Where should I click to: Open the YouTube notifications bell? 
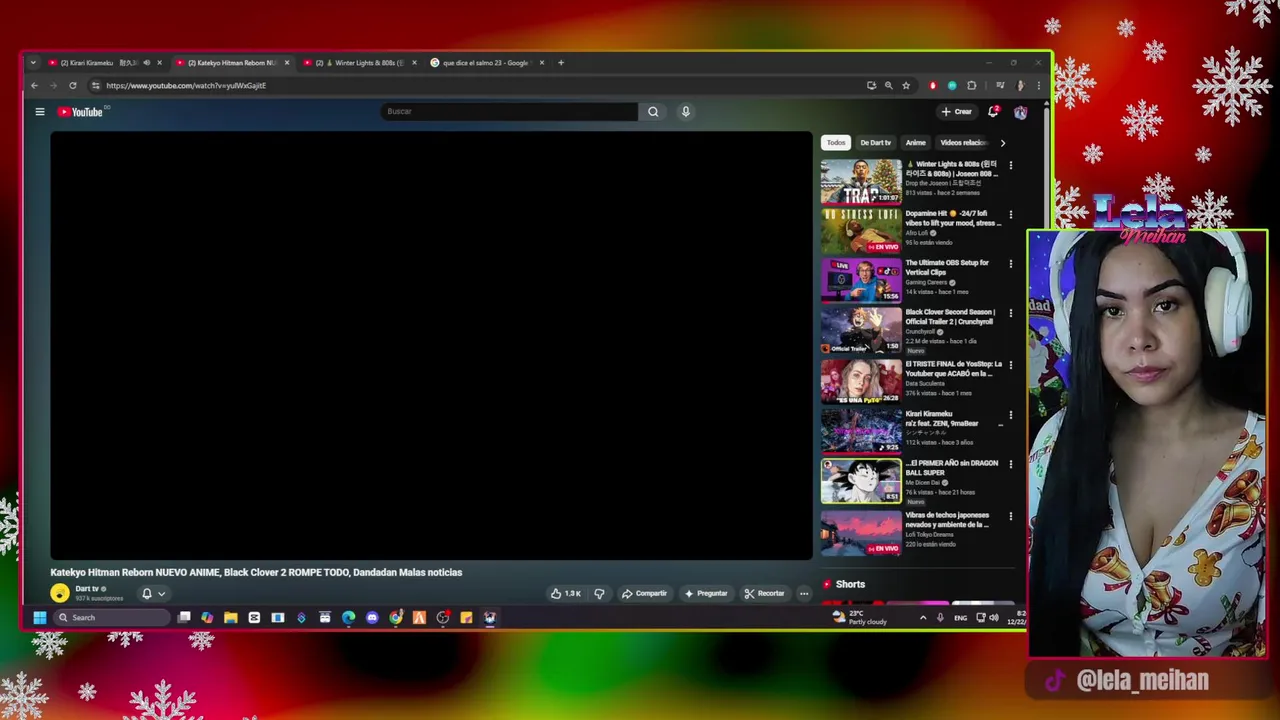993,112
